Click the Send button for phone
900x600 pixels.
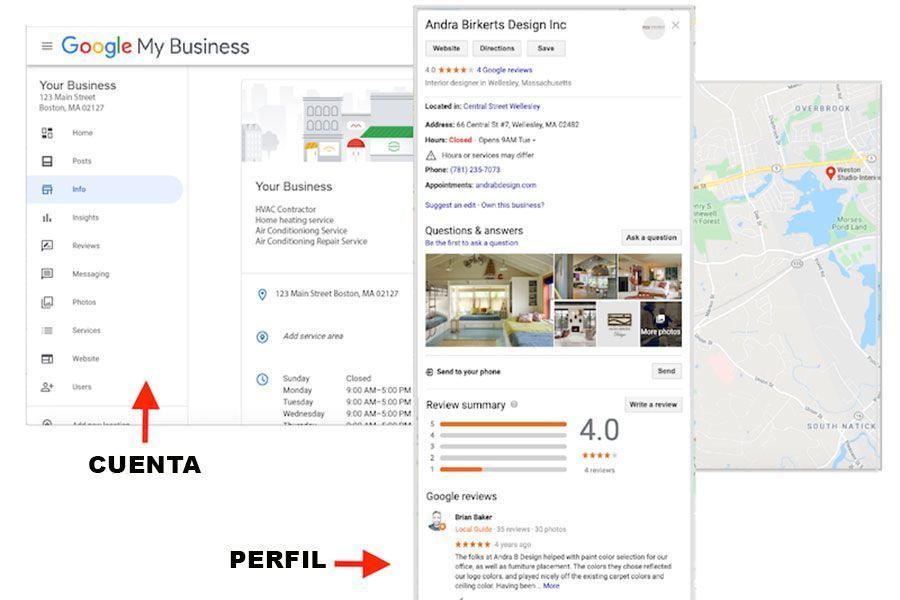pyautogui.click(x=666, y=371)
